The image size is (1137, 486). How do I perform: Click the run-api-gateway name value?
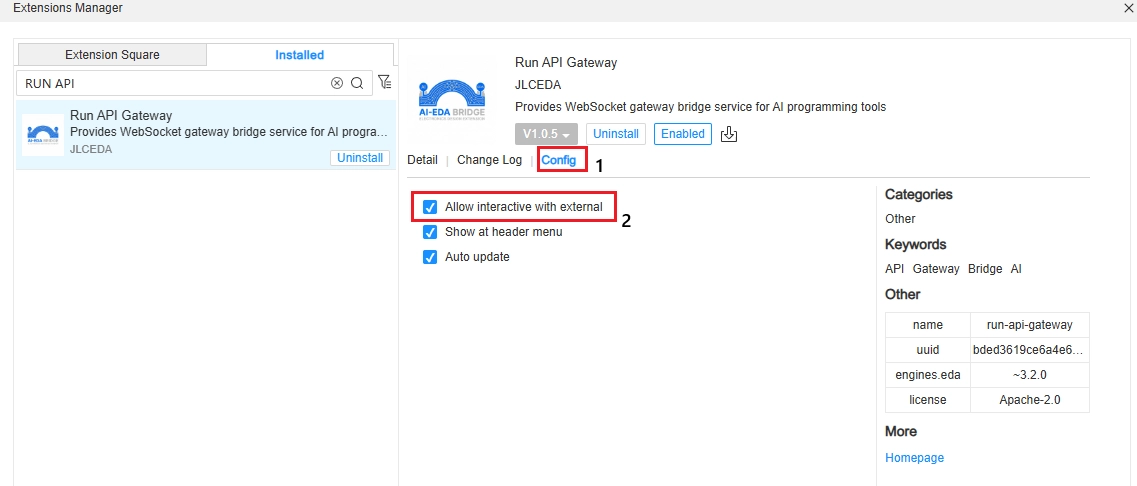tap(1030, 325)
